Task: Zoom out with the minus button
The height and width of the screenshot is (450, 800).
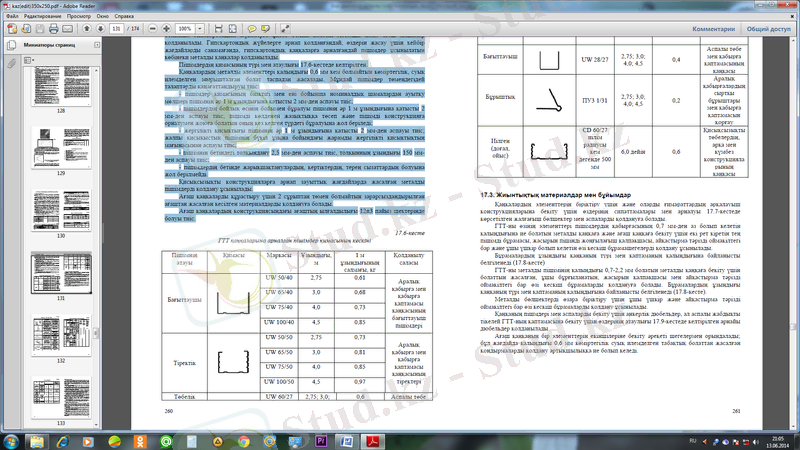Action: tap(153, 30)
